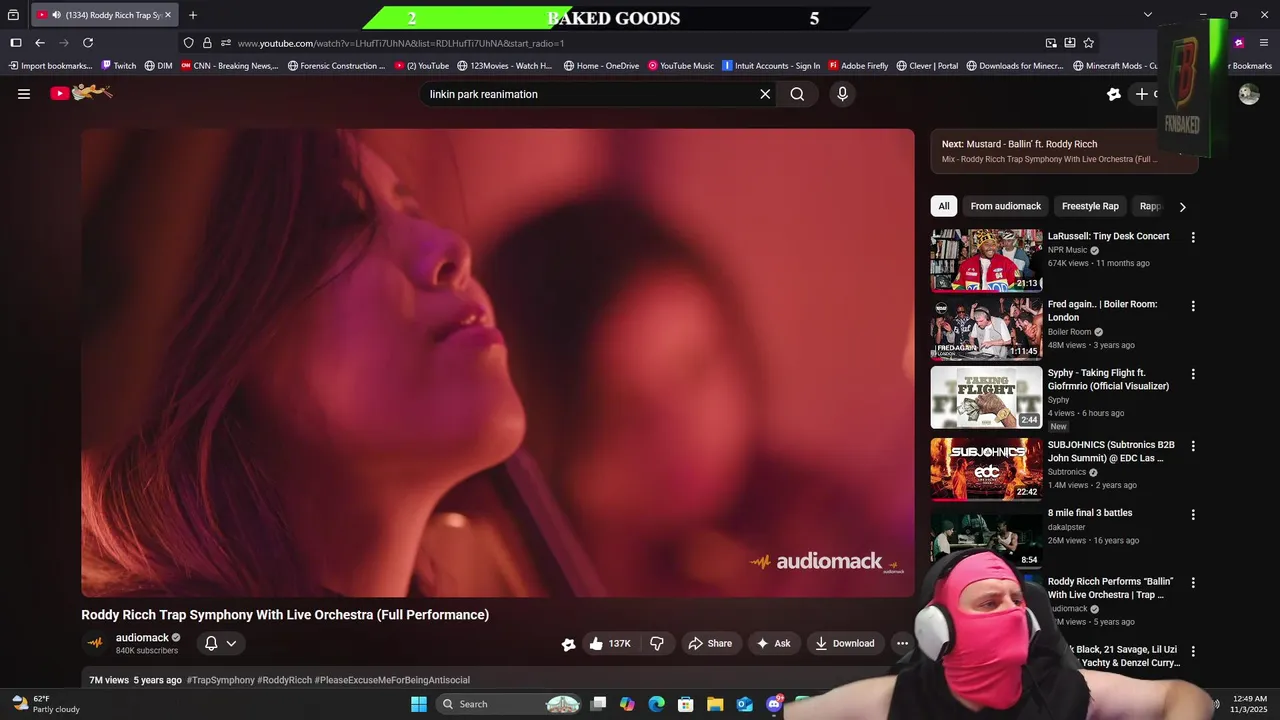The height and width of the screenshot is (720, 1280).
Task: Open the audiomack channel avatar
Action: pos(96,643)
